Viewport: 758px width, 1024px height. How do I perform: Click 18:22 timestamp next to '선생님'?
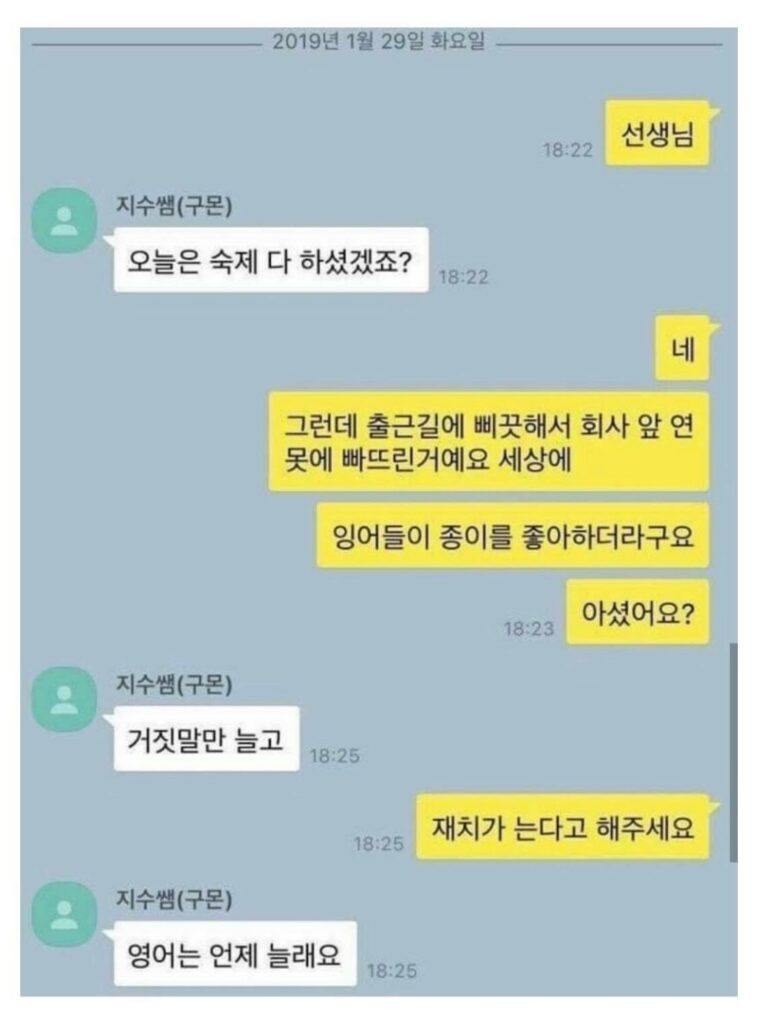(x=568, y=150)
